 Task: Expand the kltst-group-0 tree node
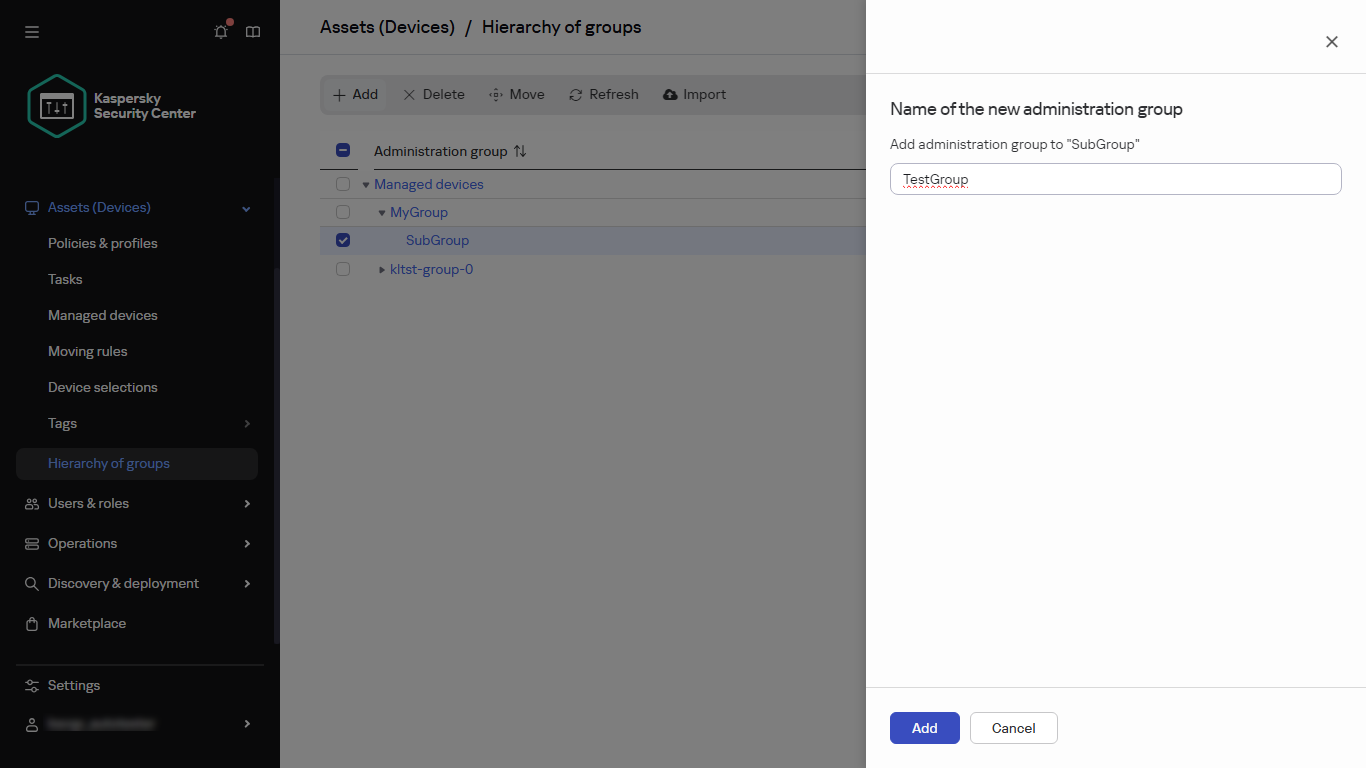382,269
